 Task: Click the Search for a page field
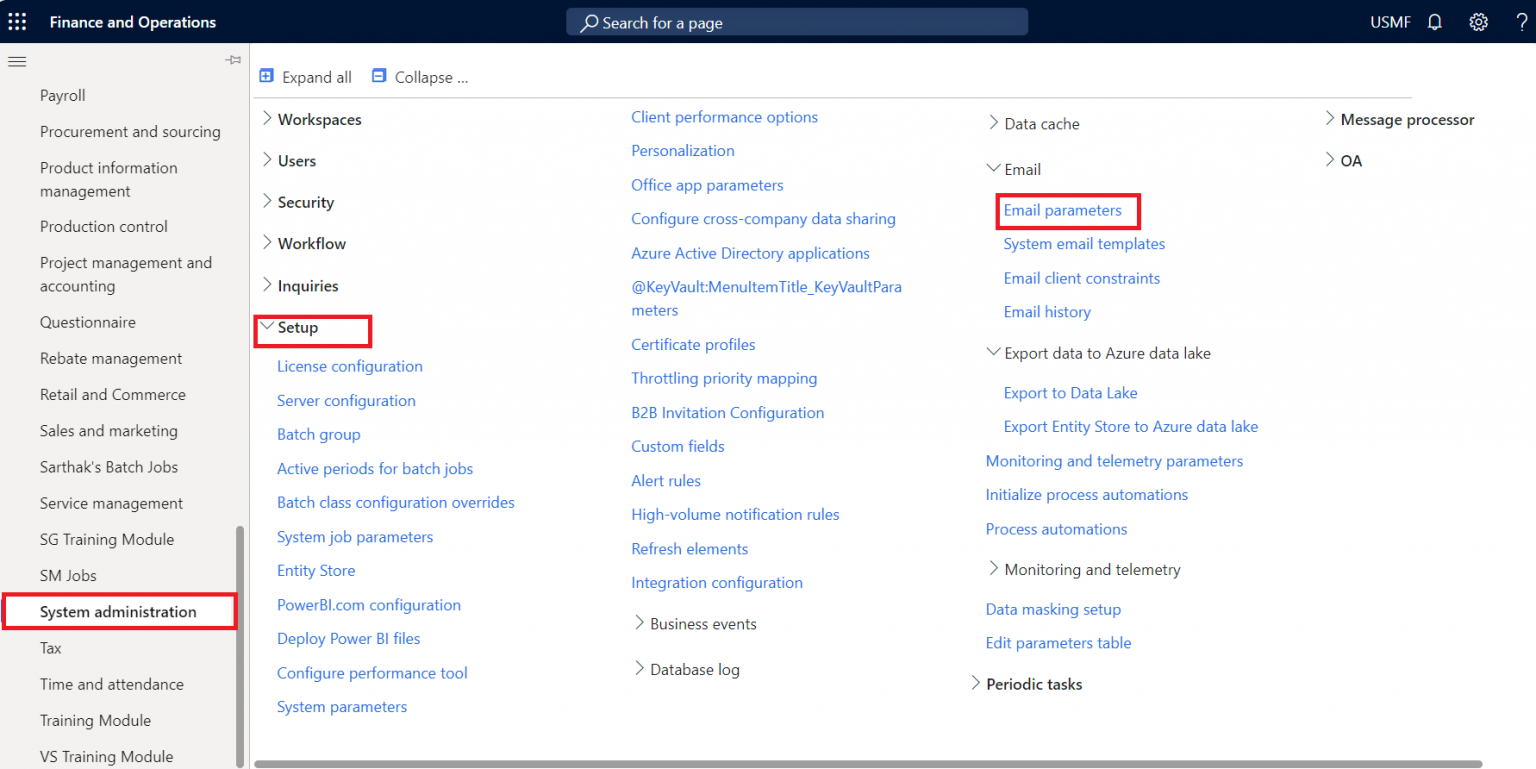pyautogui.click(x=795, y=21)
